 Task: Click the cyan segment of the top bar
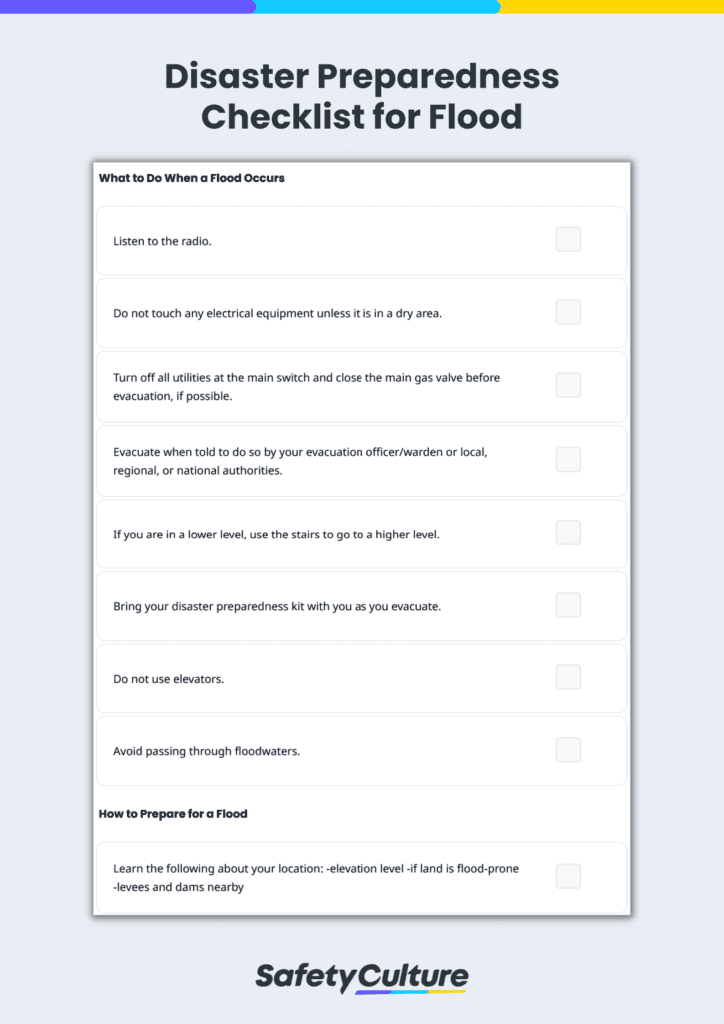coord(378,7)
